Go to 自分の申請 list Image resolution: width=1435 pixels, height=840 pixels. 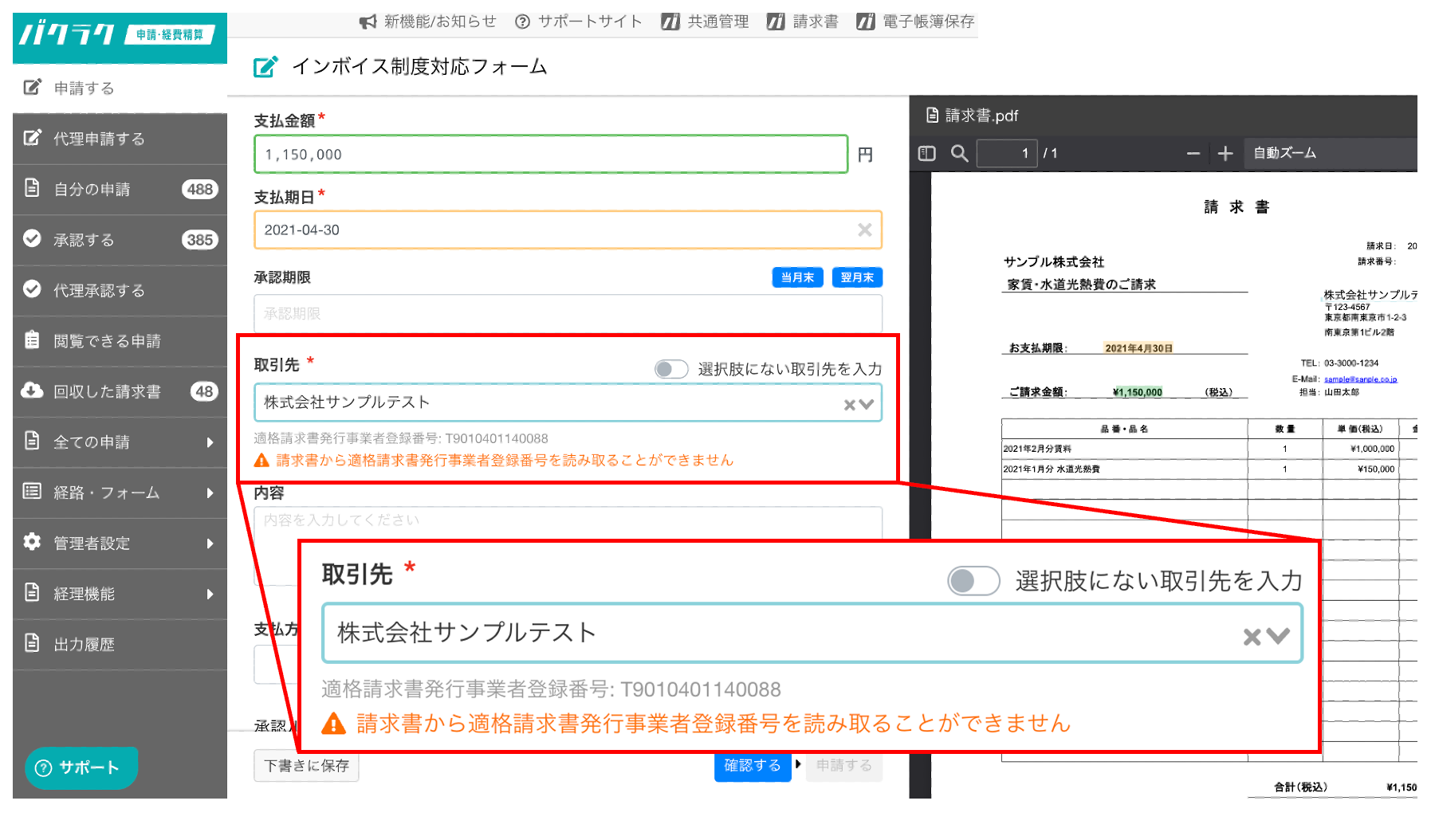pos(120,189)
